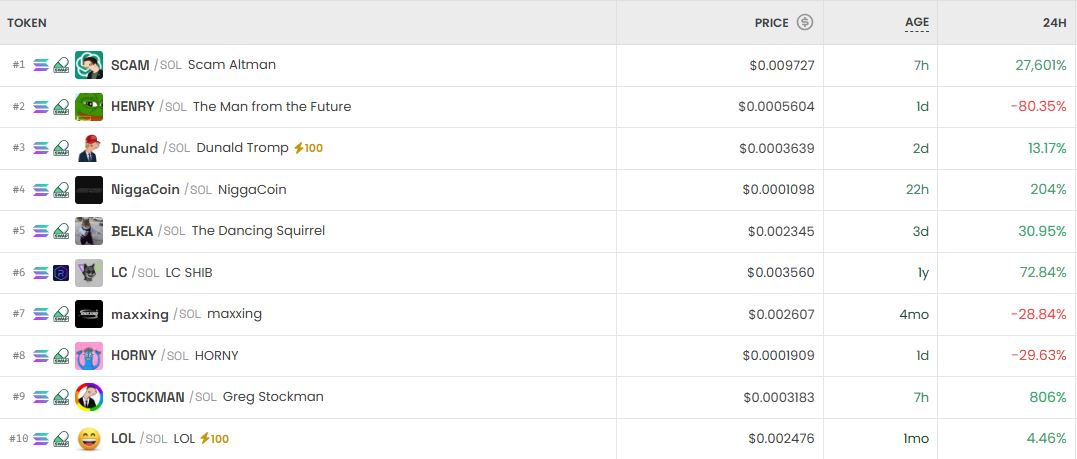Click the pink HORNY token avatar
1077x459 pixels.
(x=89, y=356)
